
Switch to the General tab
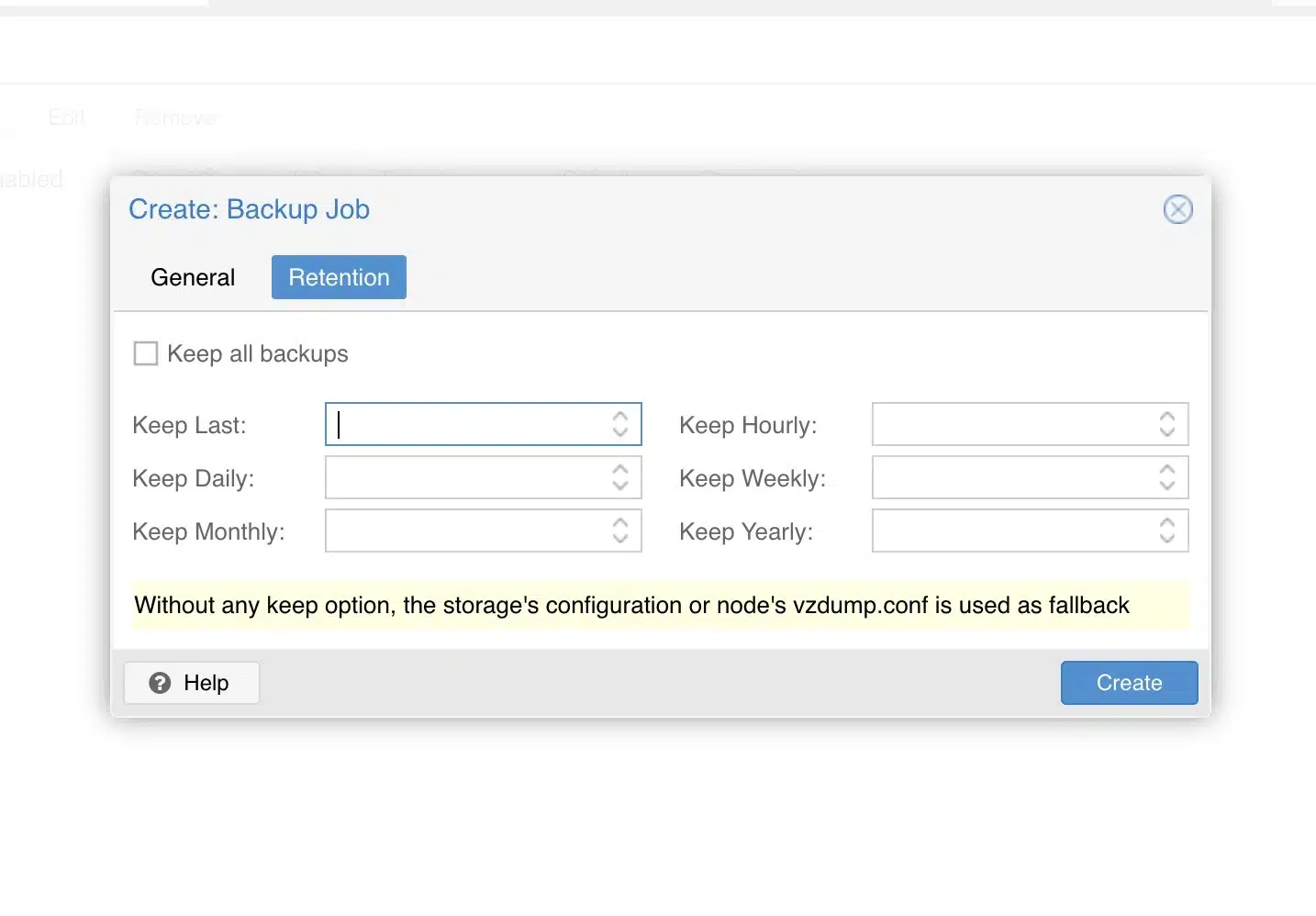click(193, 277)
